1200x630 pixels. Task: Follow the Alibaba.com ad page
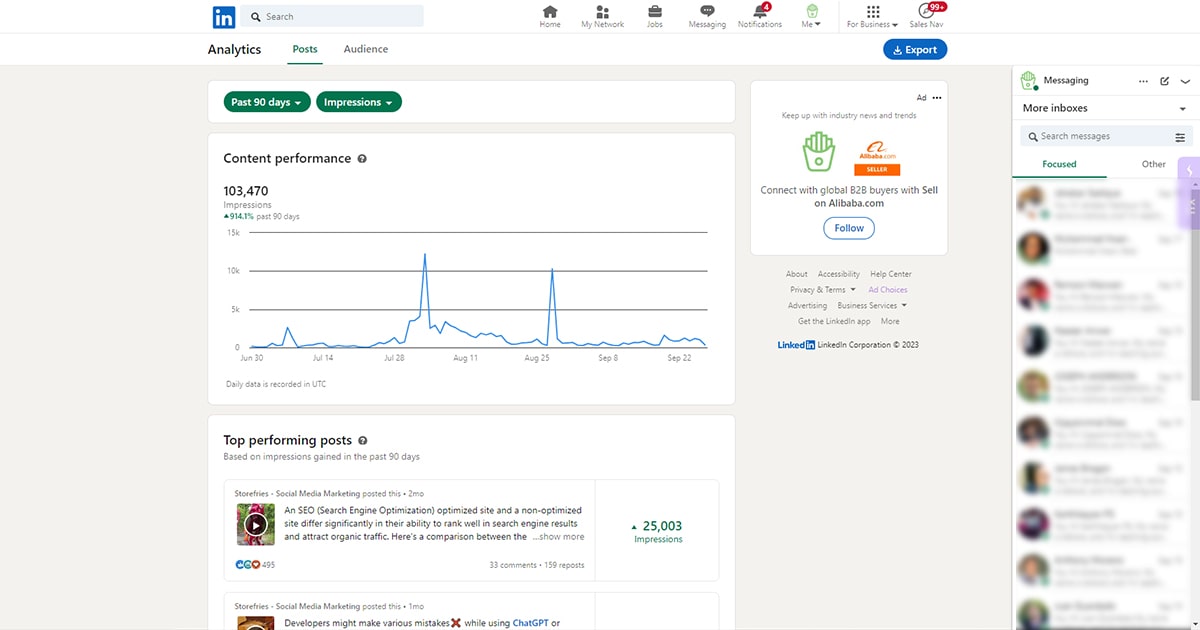(x=849, y=228)
